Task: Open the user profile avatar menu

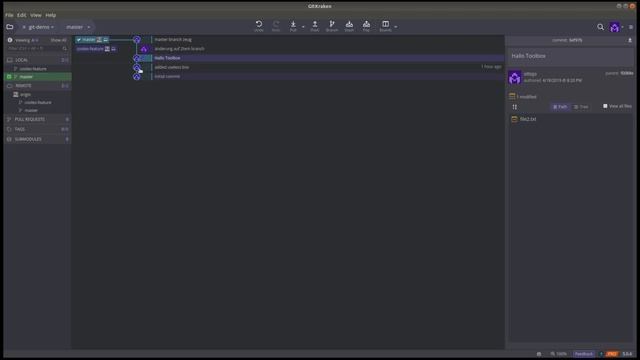Action: tap(615, 27)
